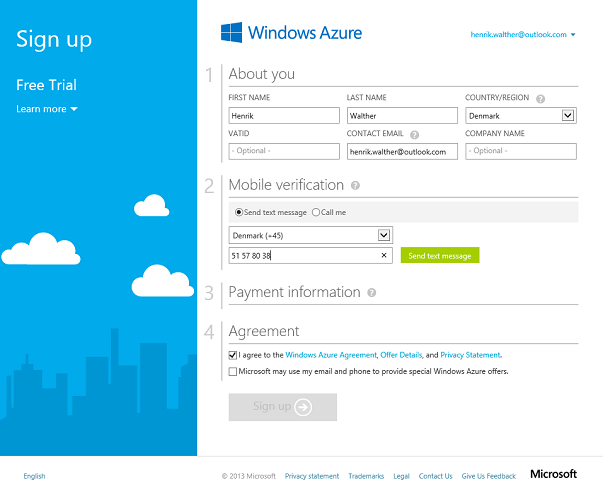The image size is (603, 488).
Task: Click the Last Name field containing Walther
Action: click(402, 115)
